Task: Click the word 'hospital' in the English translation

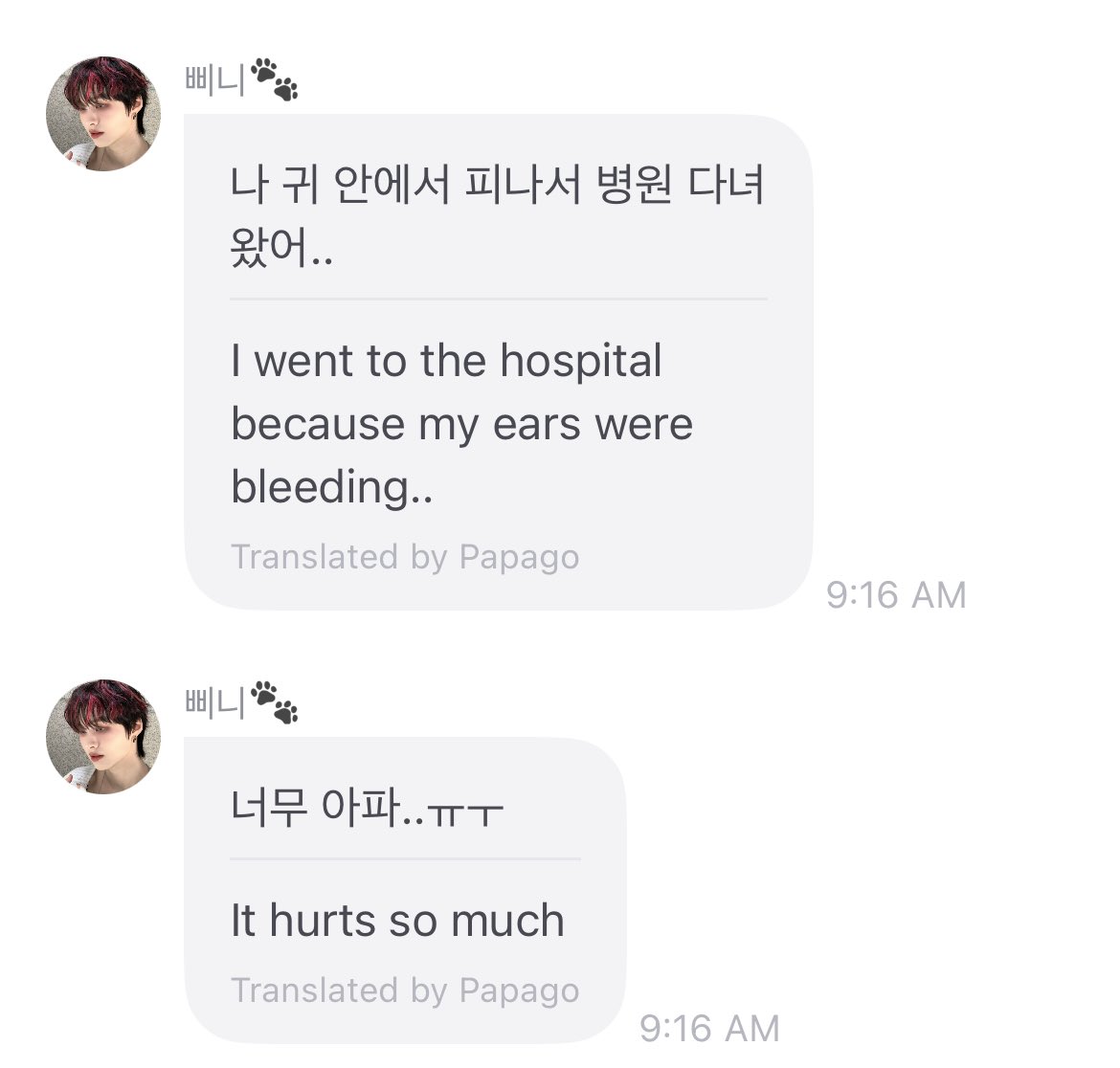Action: tap(581, 362)
